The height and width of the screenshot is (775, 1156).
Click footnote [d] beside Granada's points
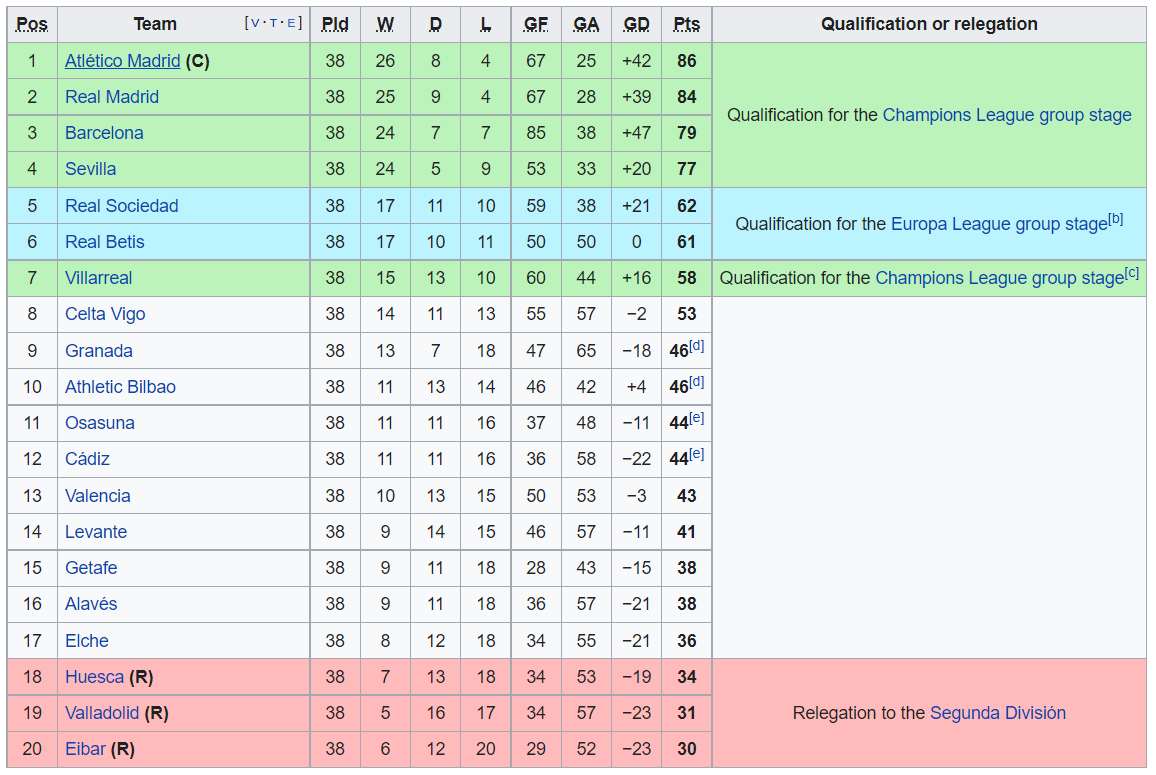click(697, 346)
